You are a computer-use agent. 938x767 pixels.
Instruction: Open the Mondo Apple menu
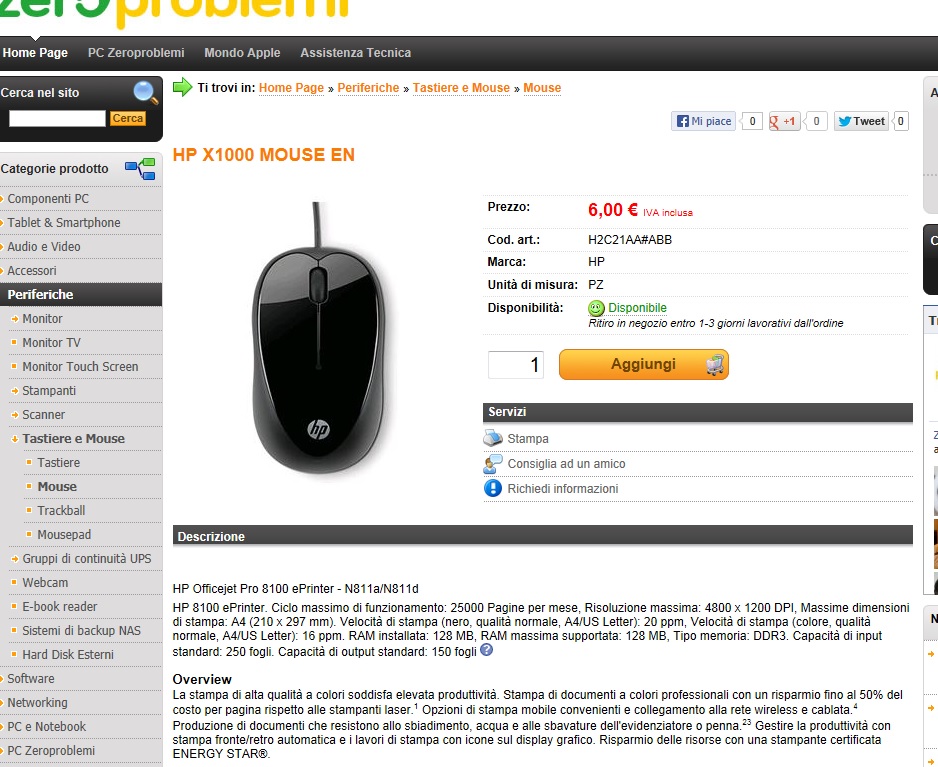coord(242,53)
